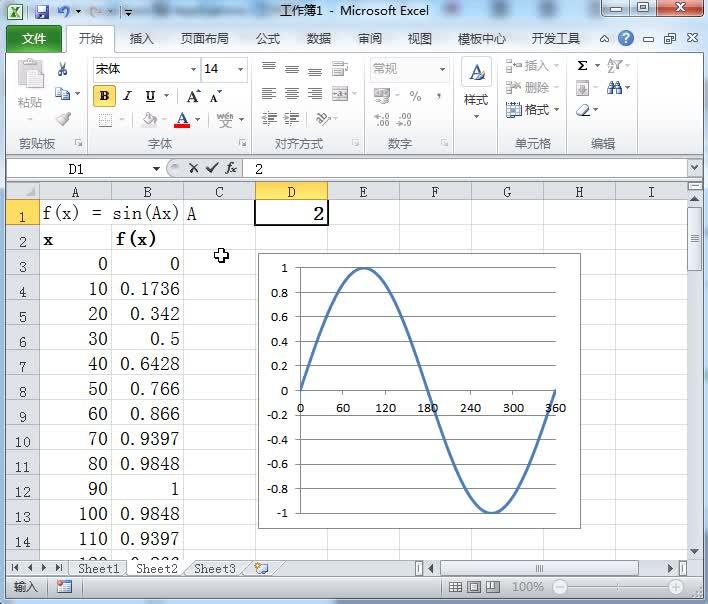Click the zoom out minus button
This screenshot has height=604, width=708.
pos(559,587)
